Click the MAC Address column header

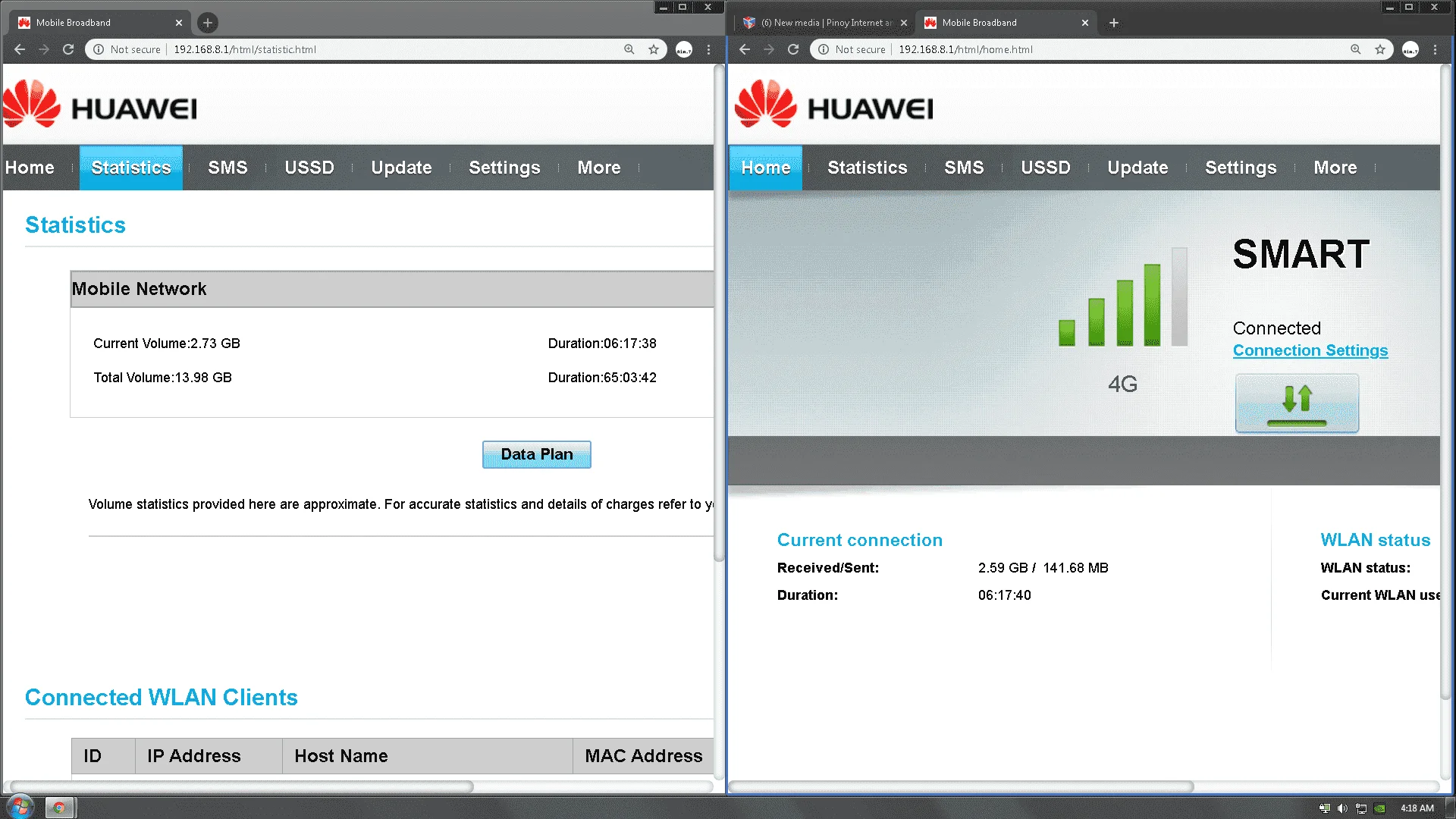coord(643,756)
